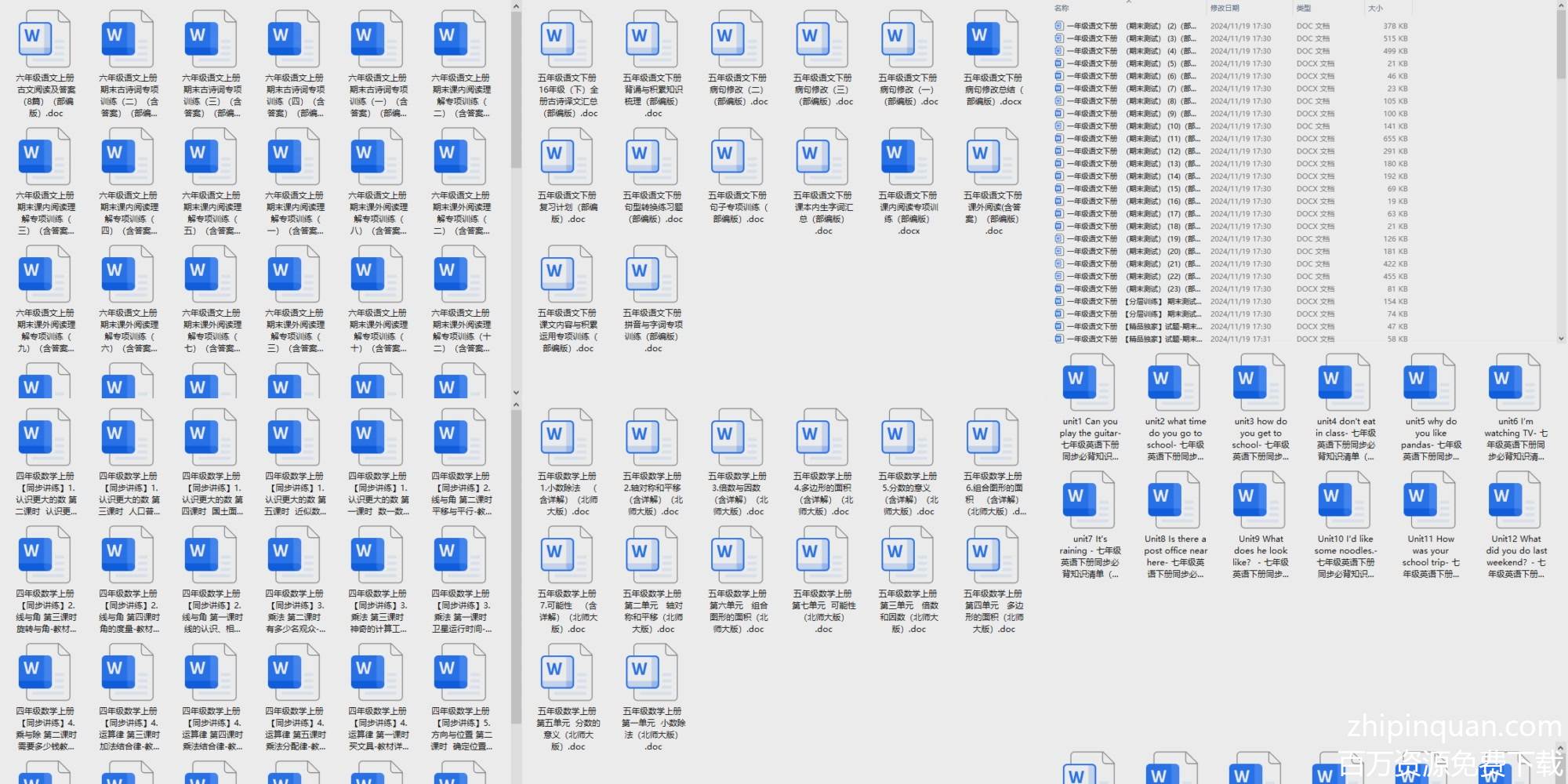This screenshot has width=1568, height=784.
Task: Select the 四年级数学 运算律 第五课时 乘法分配律 icon
Action: tap(294, 673)
